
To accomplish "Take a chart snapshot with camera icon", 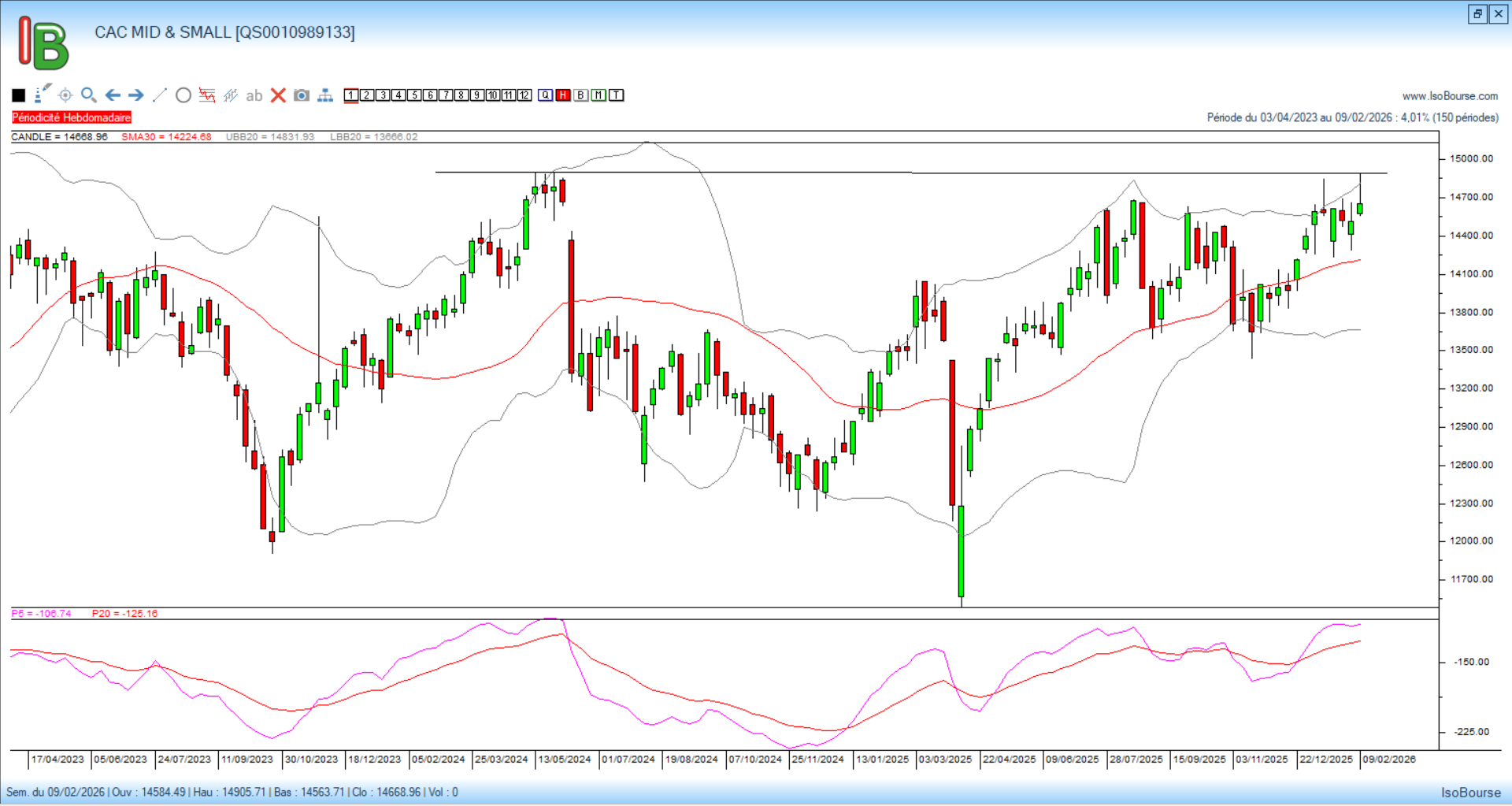I will point(302,95).
